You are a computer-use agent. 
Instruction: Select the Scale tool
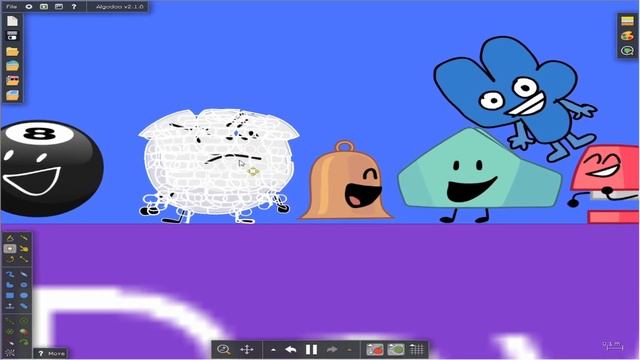tap(24, 259)
